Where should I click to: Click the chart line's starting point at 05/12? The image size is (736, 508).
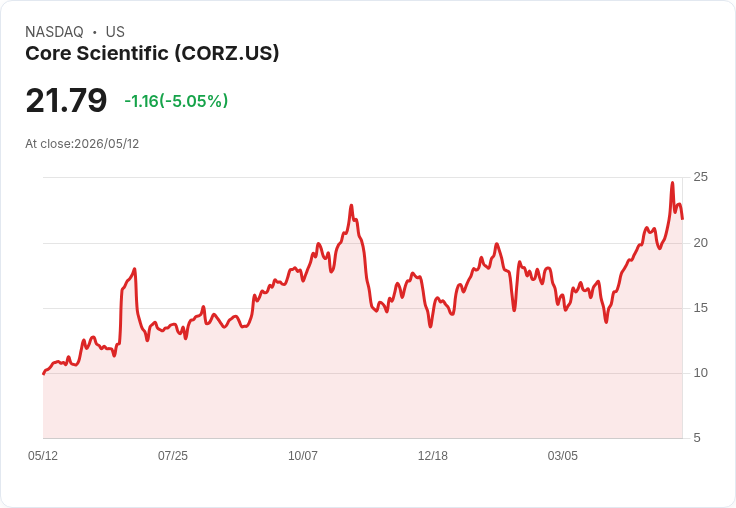click(44, 374)
